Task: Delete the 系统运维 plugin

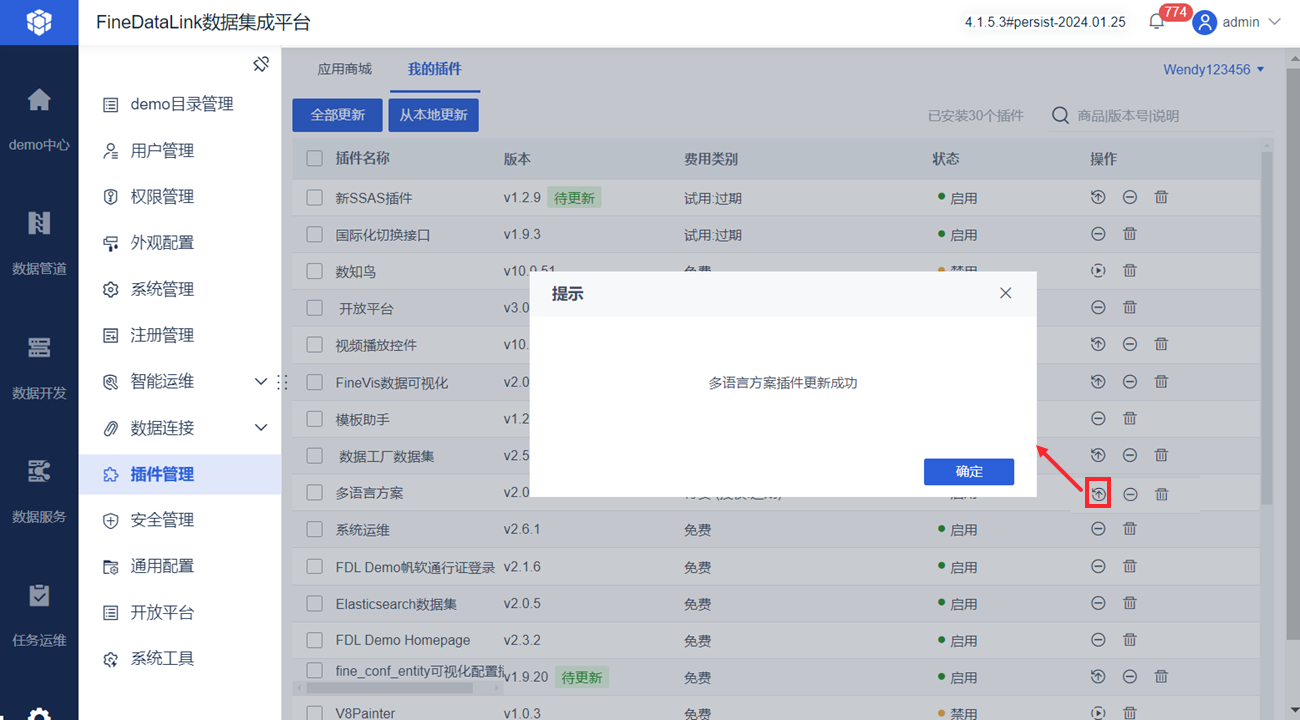Action: 1130,529
